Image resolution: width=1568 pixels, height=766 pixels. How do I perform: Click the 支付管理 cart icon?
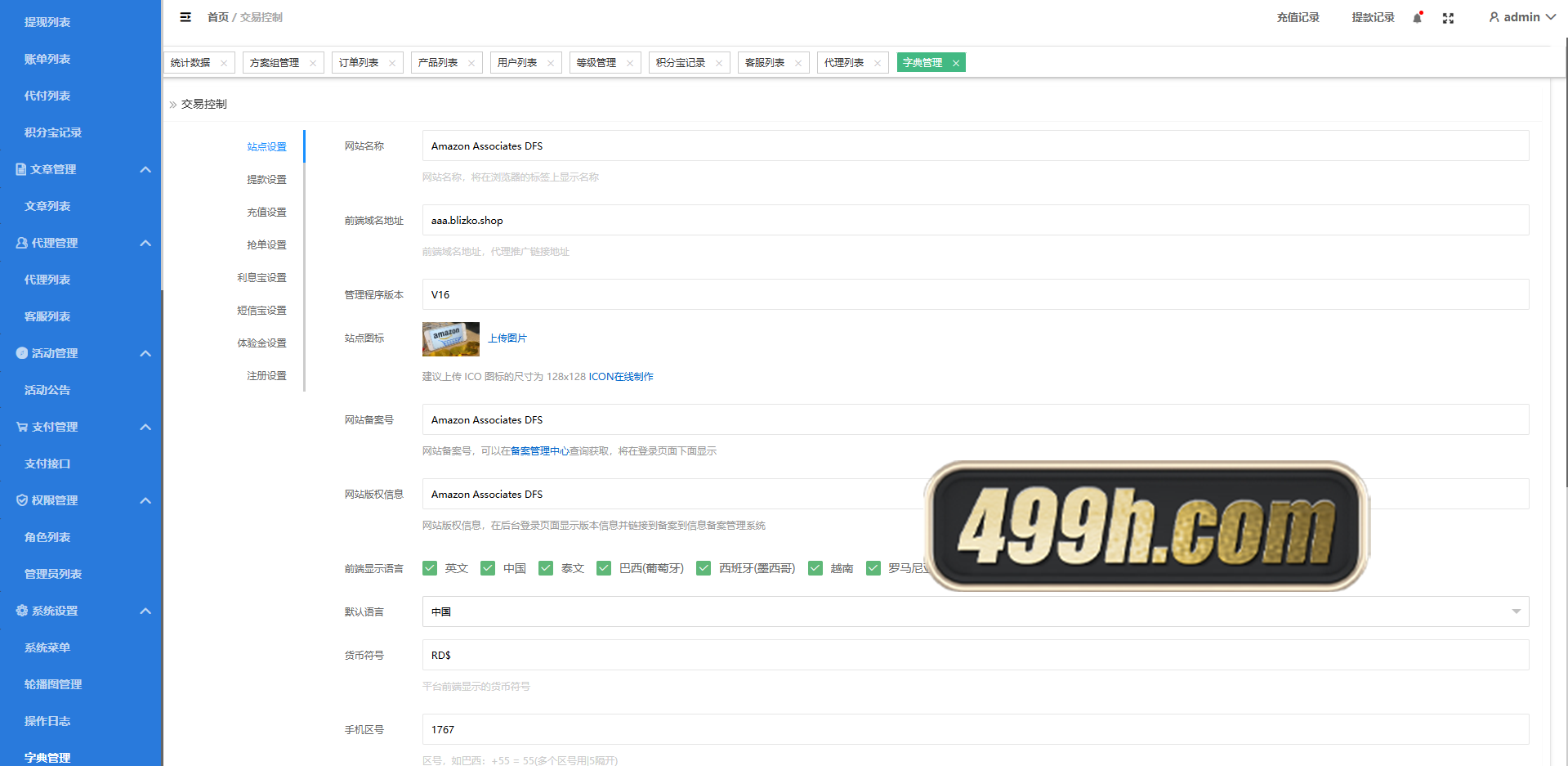tap(21, 427)
